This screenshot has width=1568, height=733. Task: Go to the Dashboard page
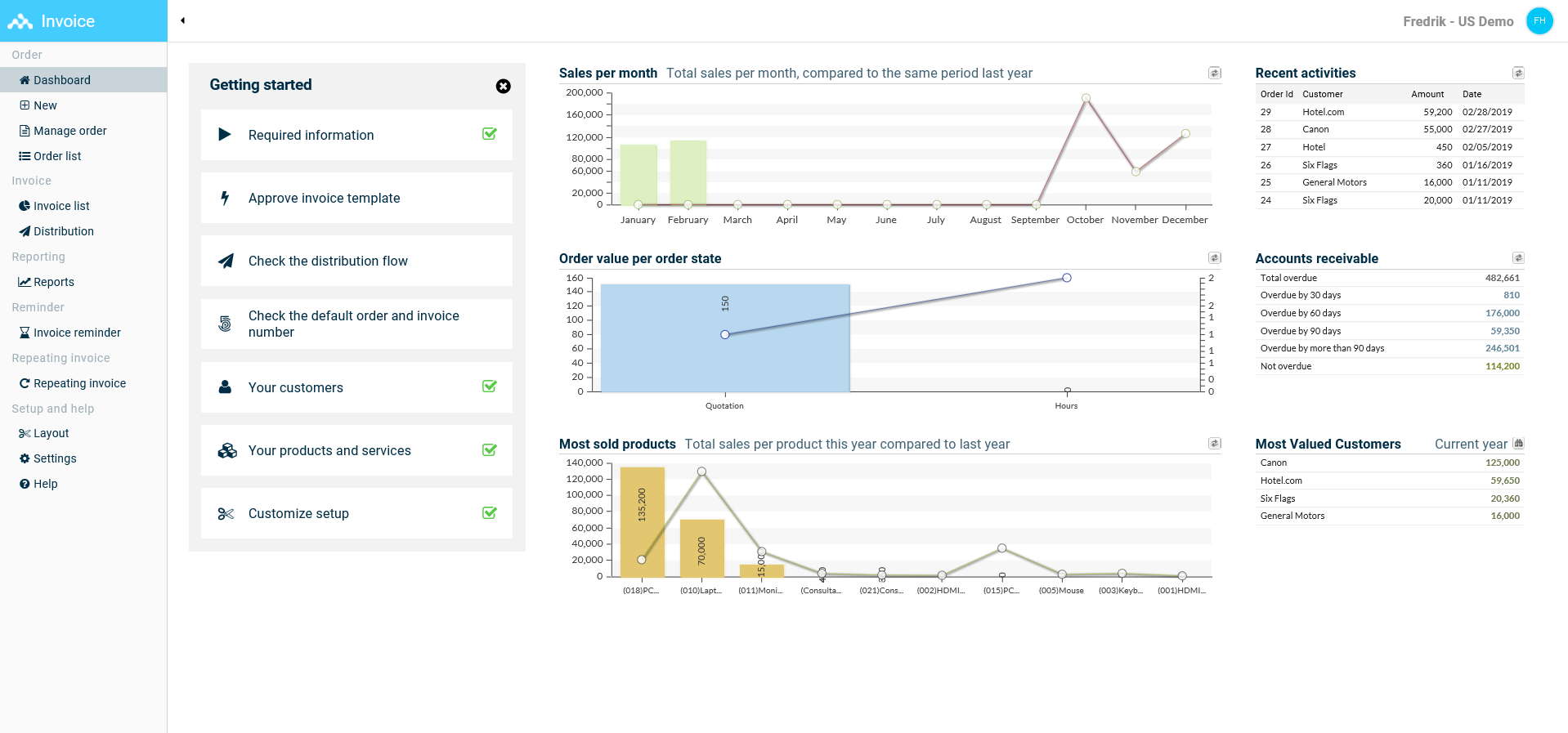click(83, 80)
